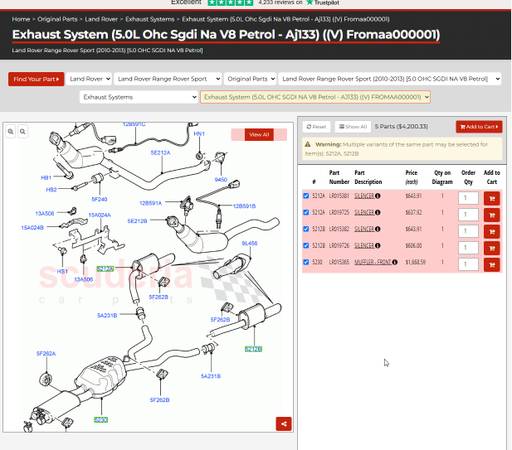
Task: Open highlighted Exhaust System AJ133 diagram dropdown
Action: (x=315, y=97)
